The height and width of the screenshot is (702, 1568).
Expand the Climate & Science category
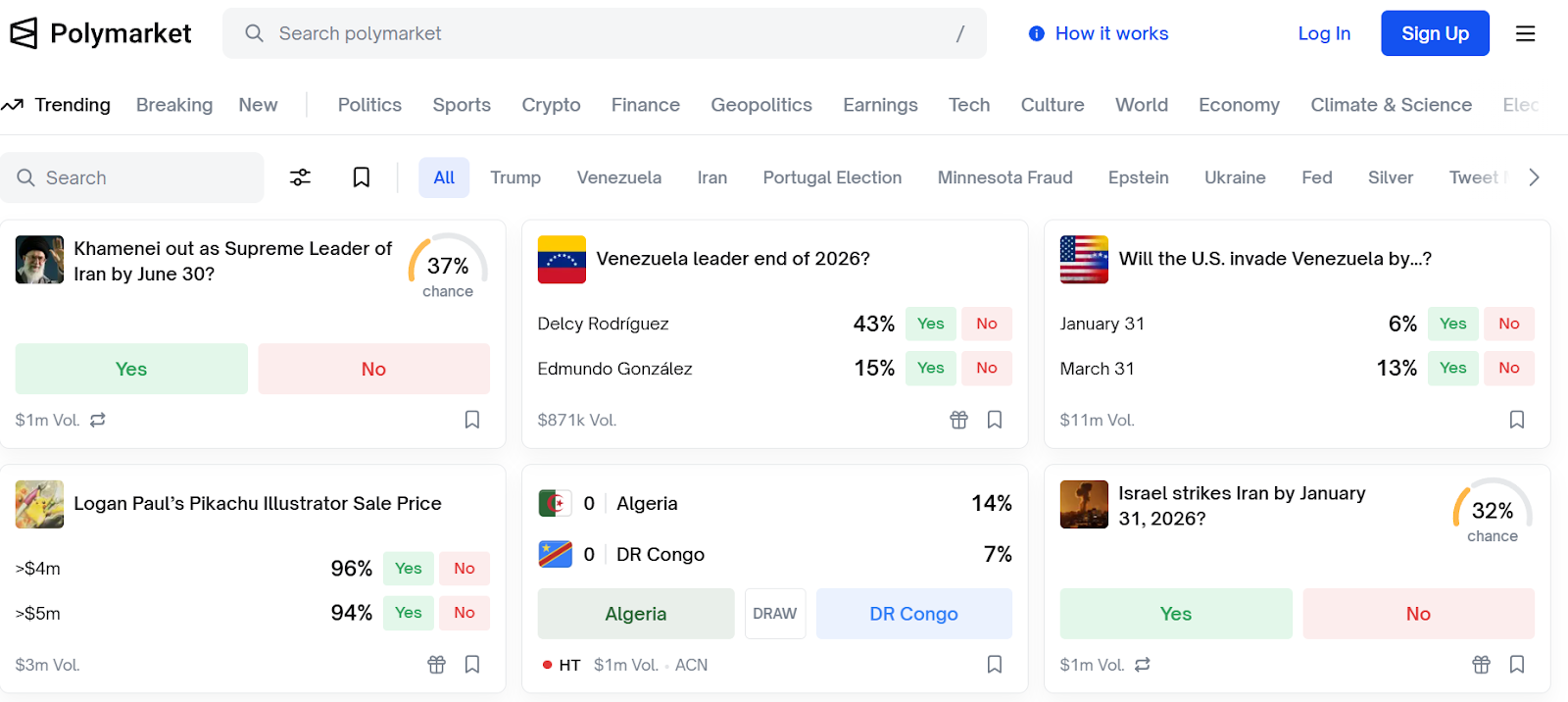click(1391, 105)
